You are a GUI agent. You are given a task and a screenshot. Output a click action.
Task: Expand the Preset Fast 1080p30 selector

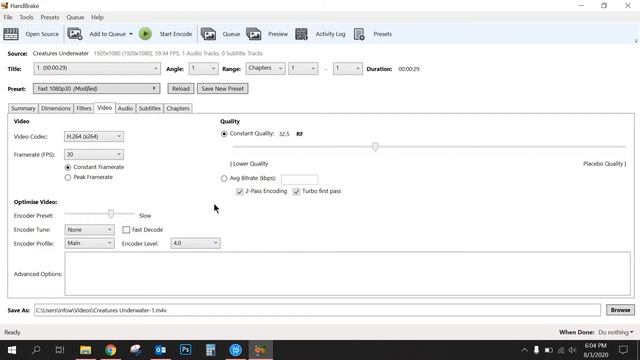pos(96,89)
